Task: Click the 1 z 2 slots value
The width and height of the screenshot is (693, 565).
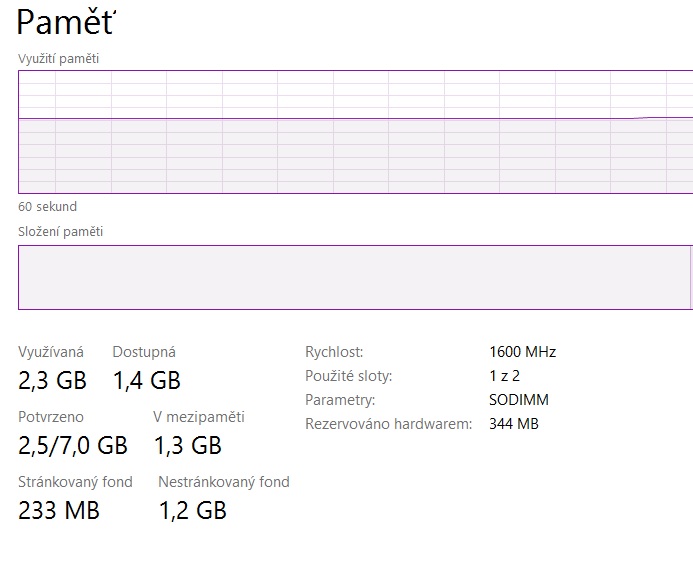Action: click(505, 376)
